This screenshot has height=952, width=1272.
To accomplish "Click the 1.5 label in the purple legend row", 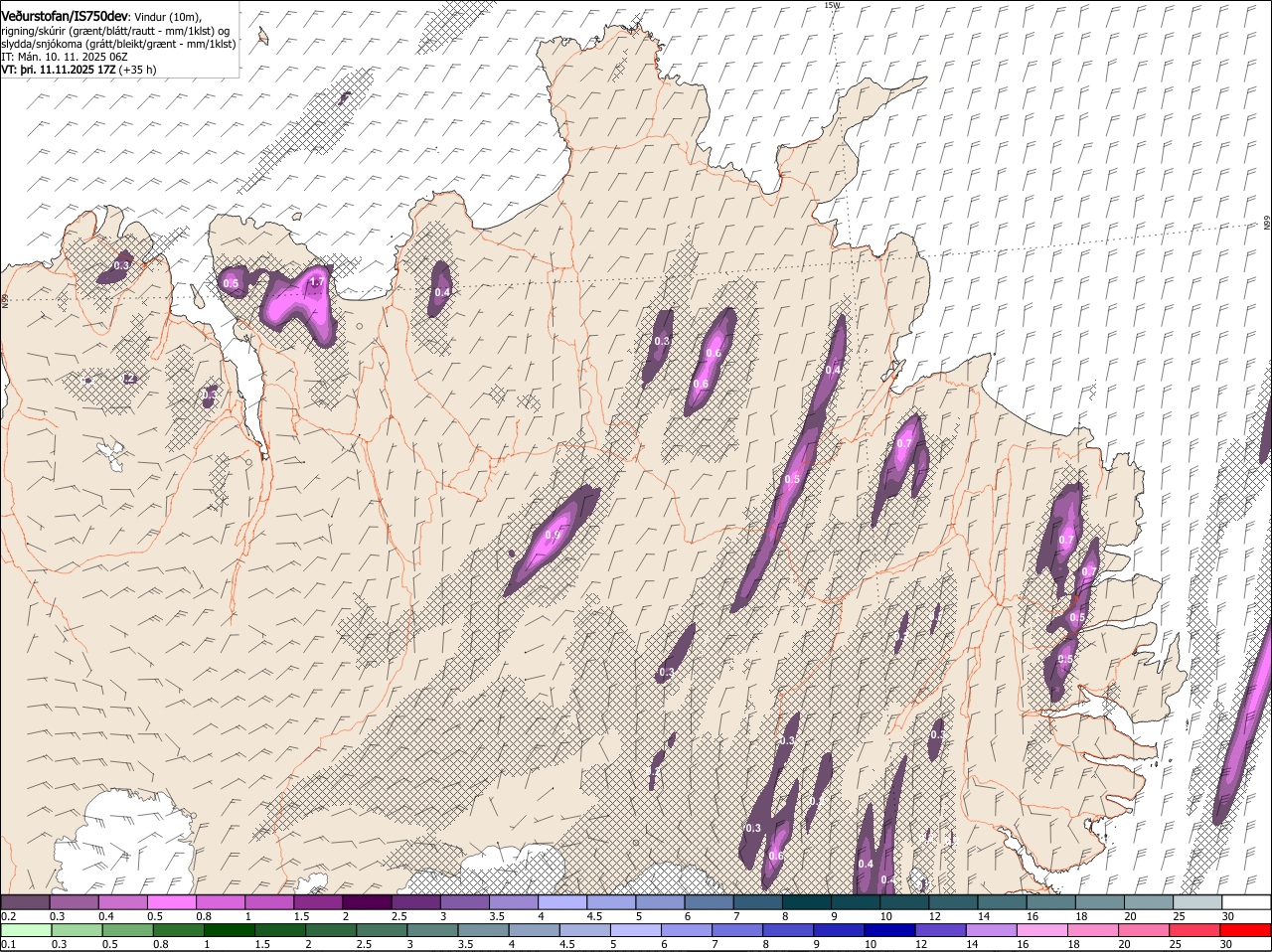I will [x=302, y=915].
